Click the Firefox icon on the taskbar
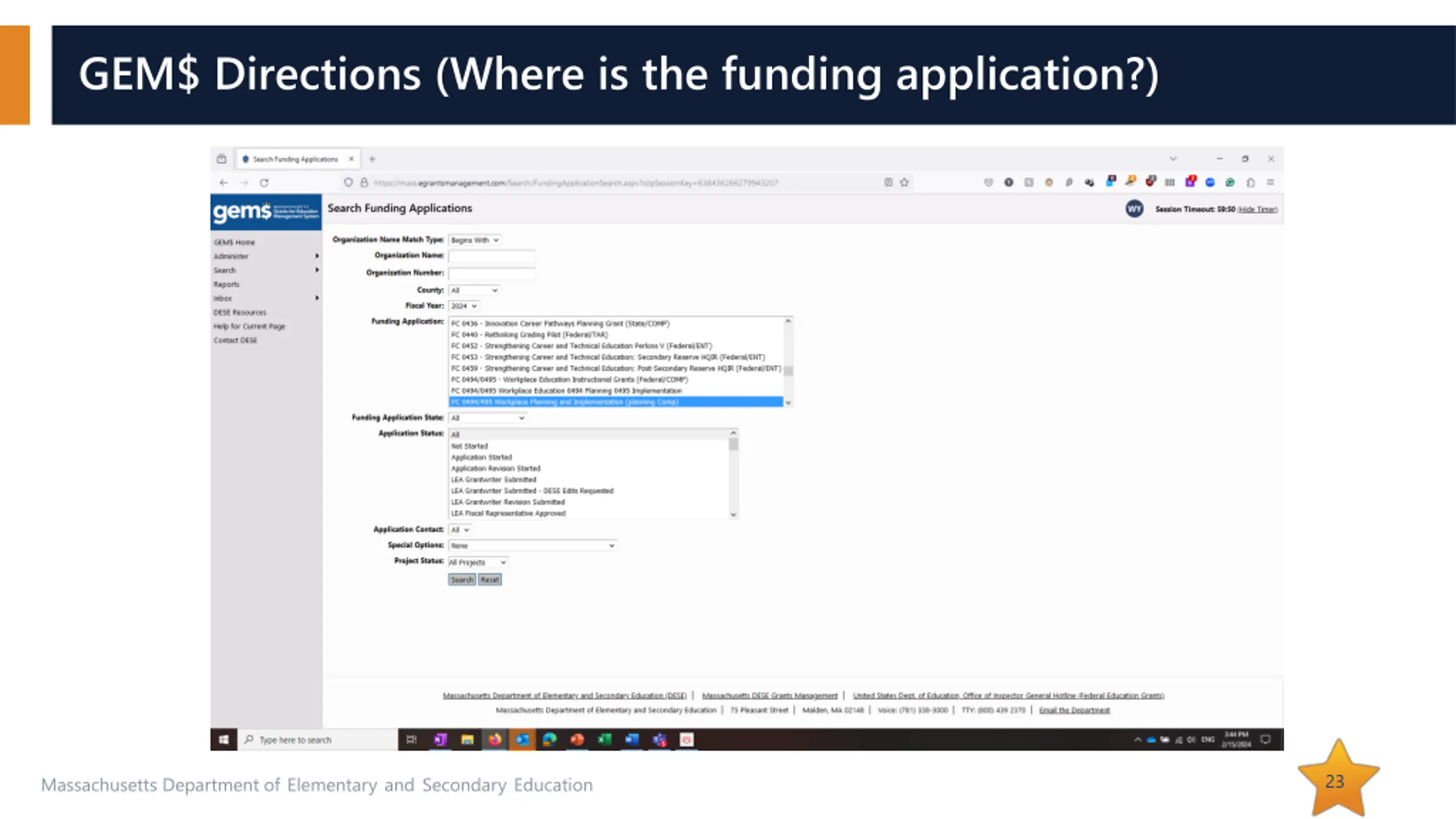The height and width of the screenshot is (819, 1456). [495, 739]
